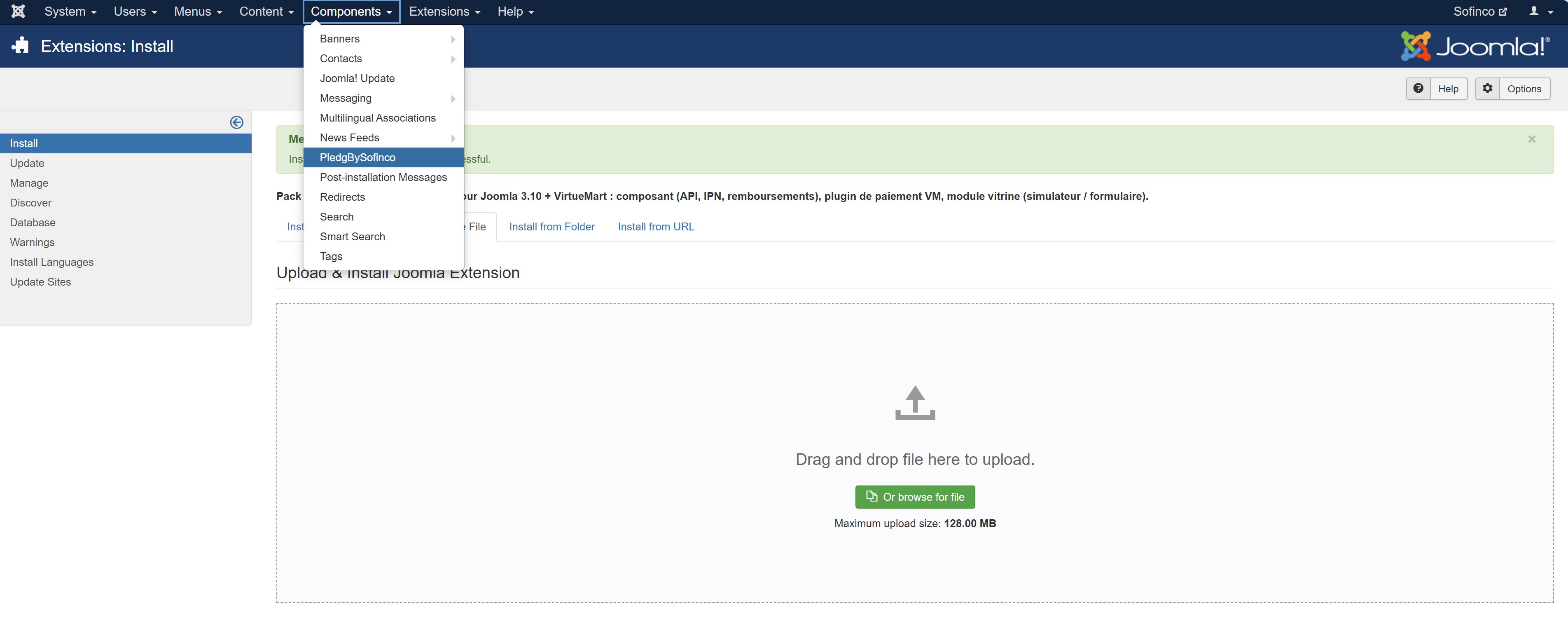Screen dimensions: 1568x638
Task: Choose Post-installation Messages menu entry
Action: (383, 177)
